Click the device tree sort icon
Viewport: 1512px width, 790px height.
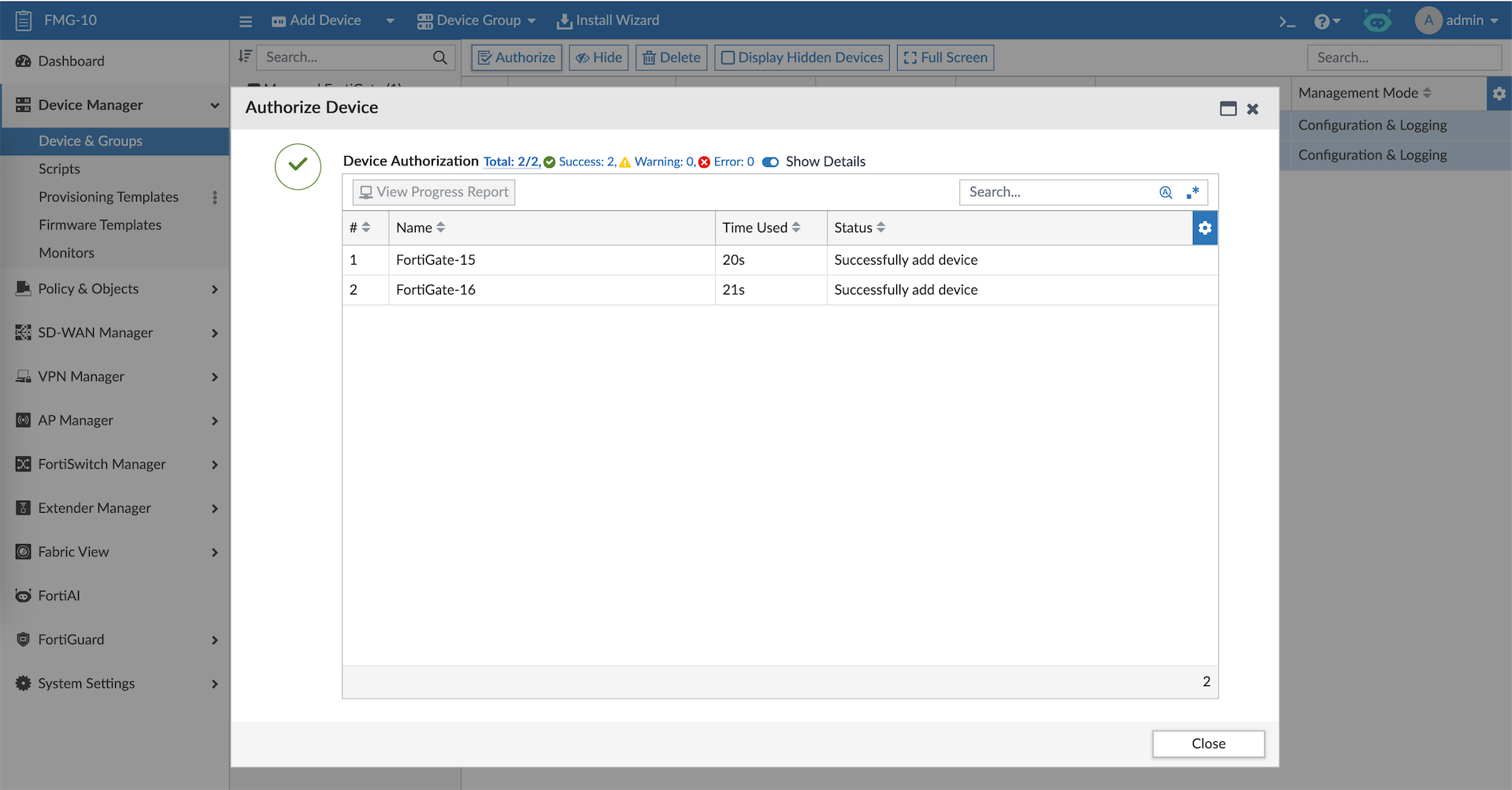(245, 57)
